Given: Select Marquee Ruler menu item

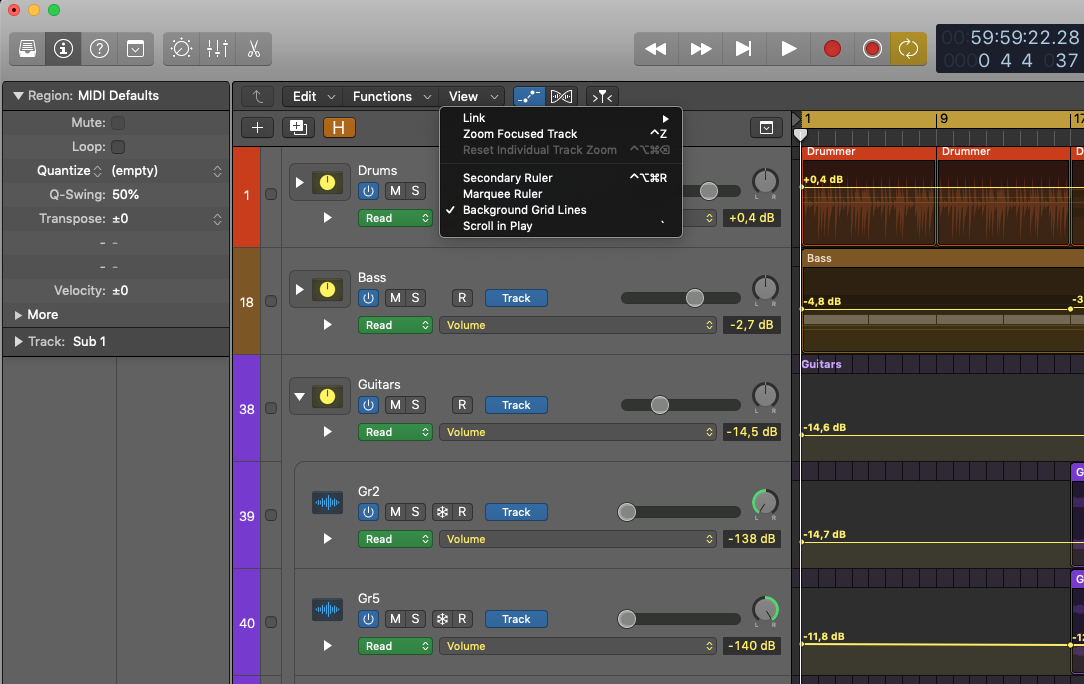Looking at the screenshot, I should (x=561, y=194).
